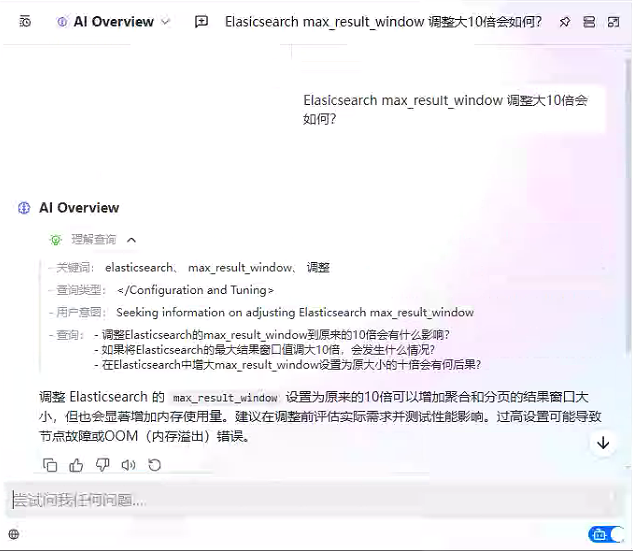Read the answer aloud with the speaker icon
This screenshot has height=551, width=633.
tap(128, 465)
